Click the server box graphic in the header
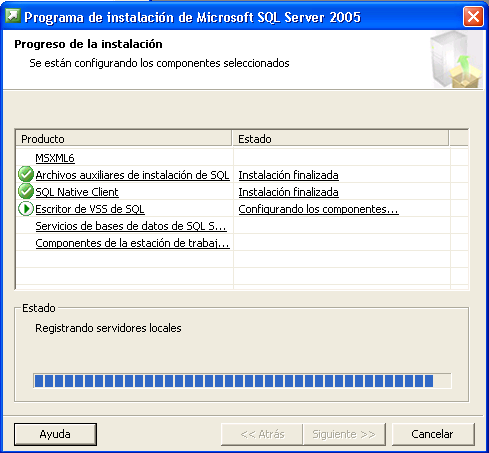The height and width of the screenshot is (453, 489). click(456, 60)
